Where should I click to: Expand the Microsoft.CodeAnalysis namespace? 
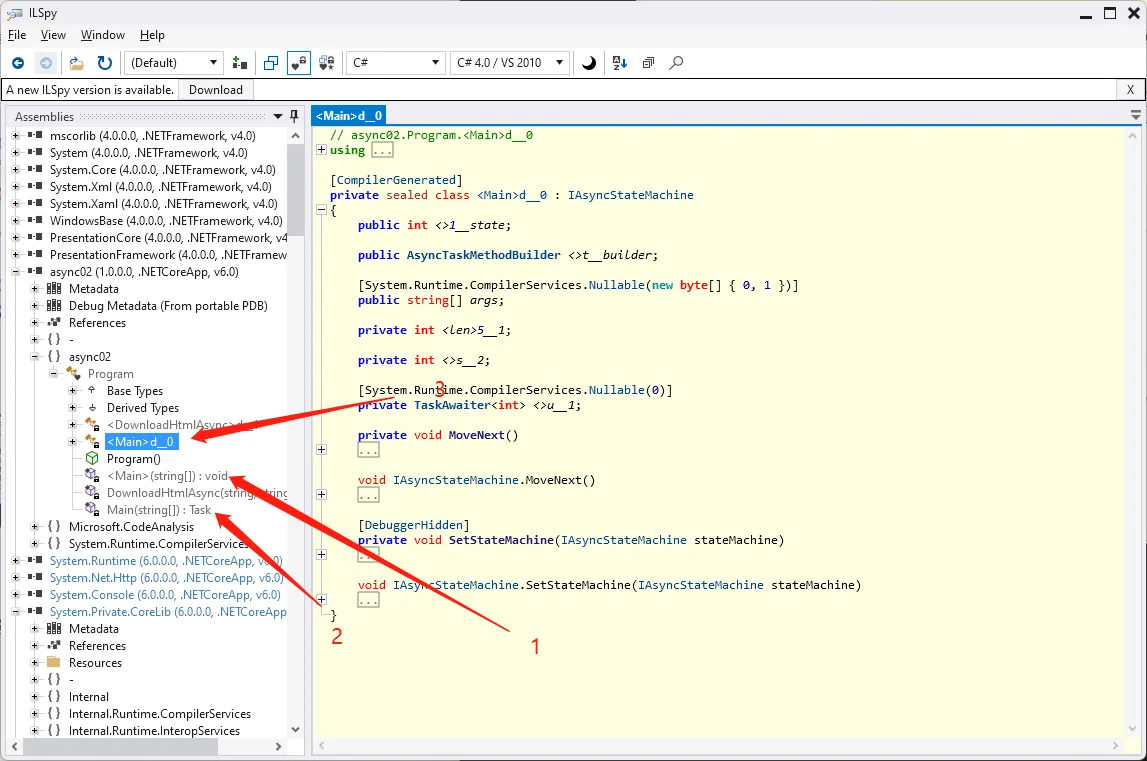(x=34, y=526)
